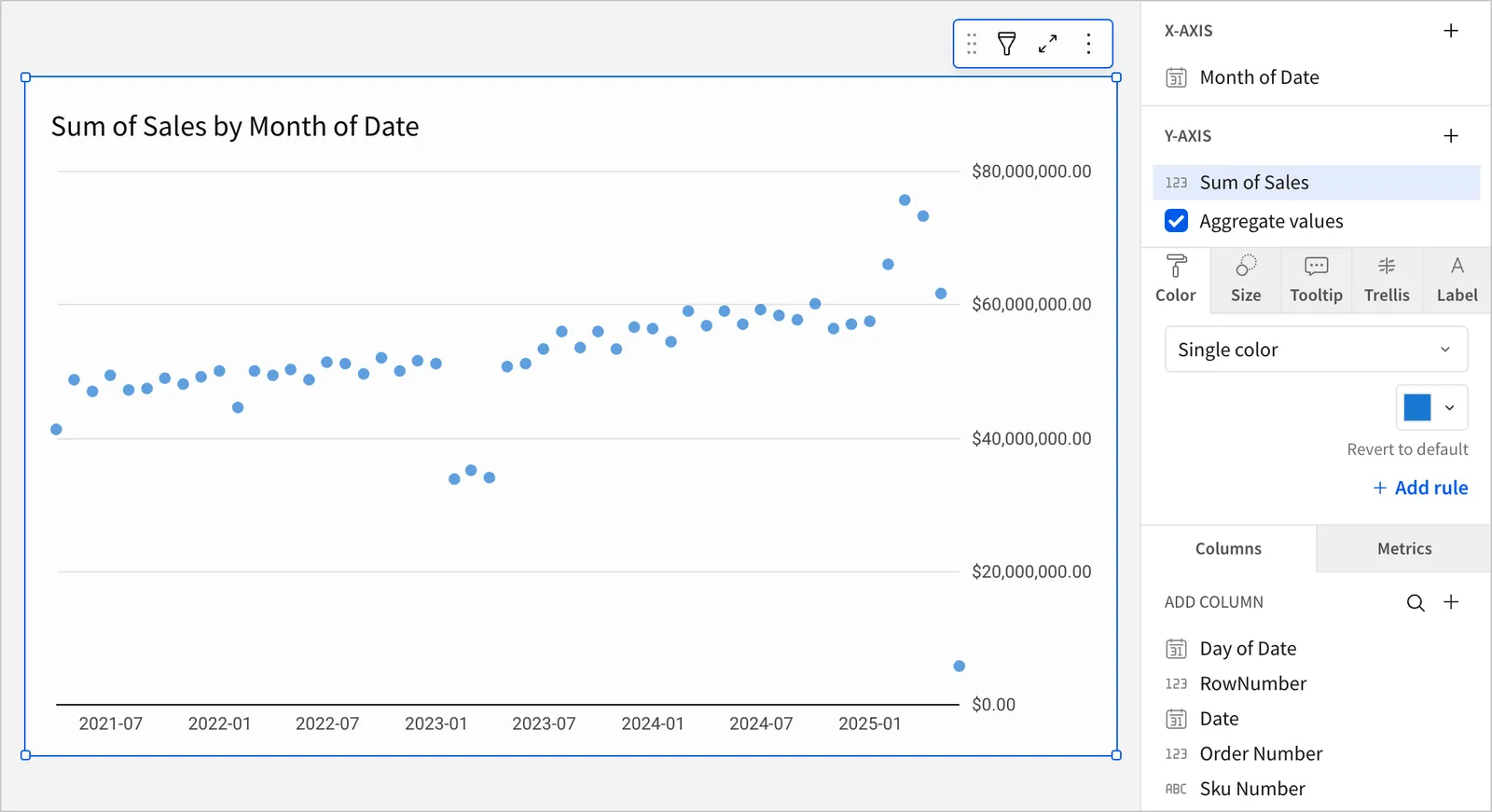Click Revert to default

pyautogui.click(x=1407, y=449)
